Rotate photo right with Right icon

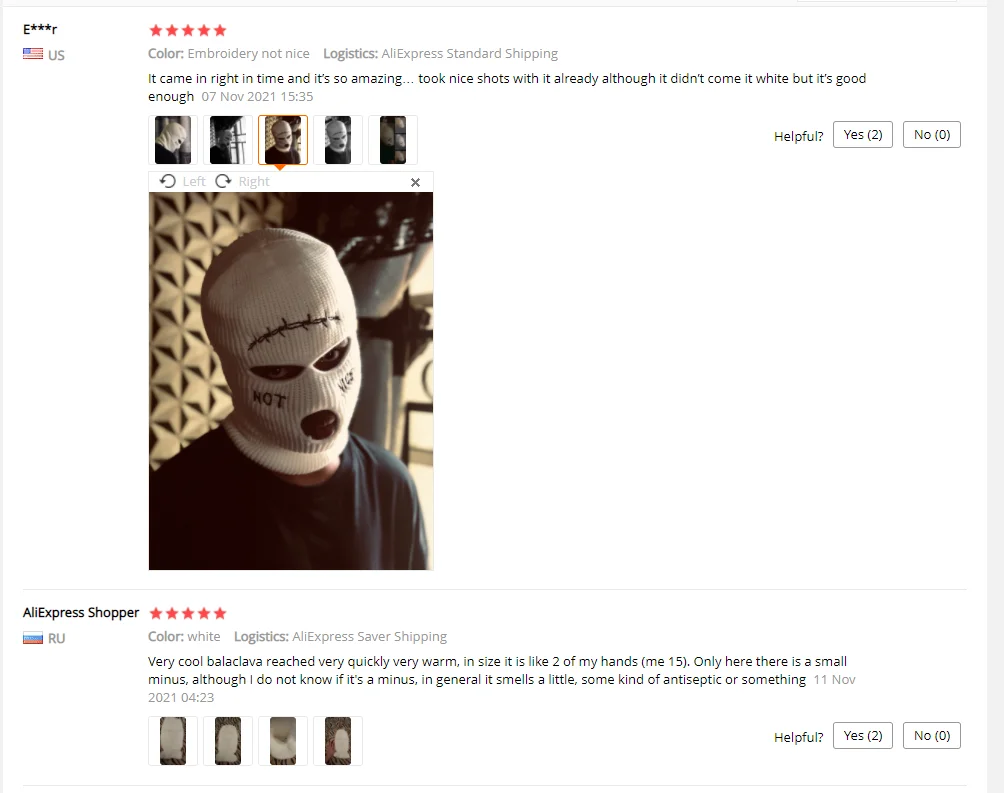tap(242, 181)
